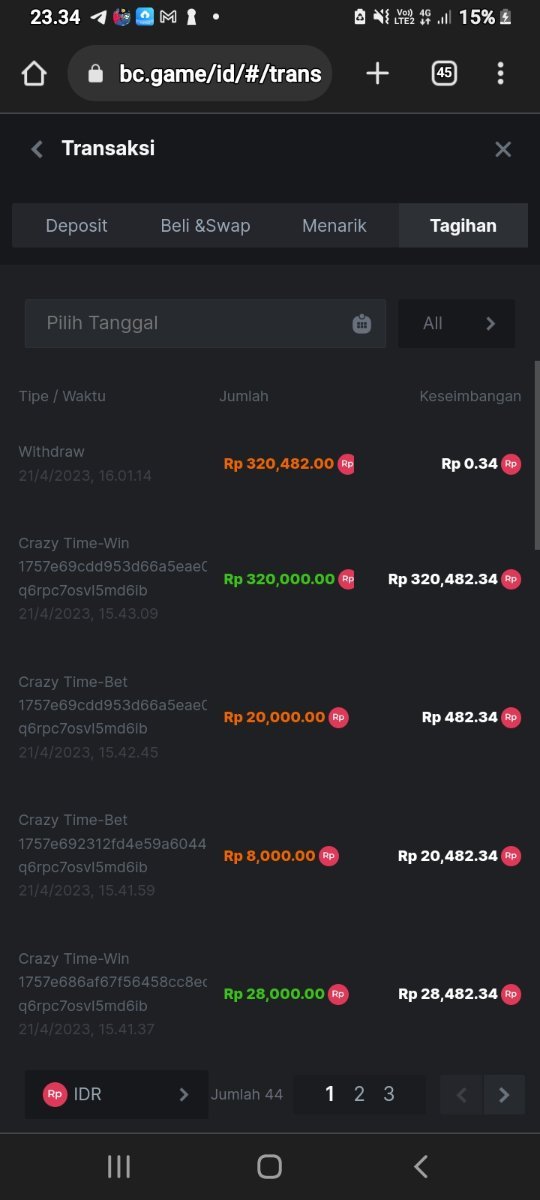
Task: Tap the Android home navigation button
Action: pyautogui.click(x=269, y=1166)
